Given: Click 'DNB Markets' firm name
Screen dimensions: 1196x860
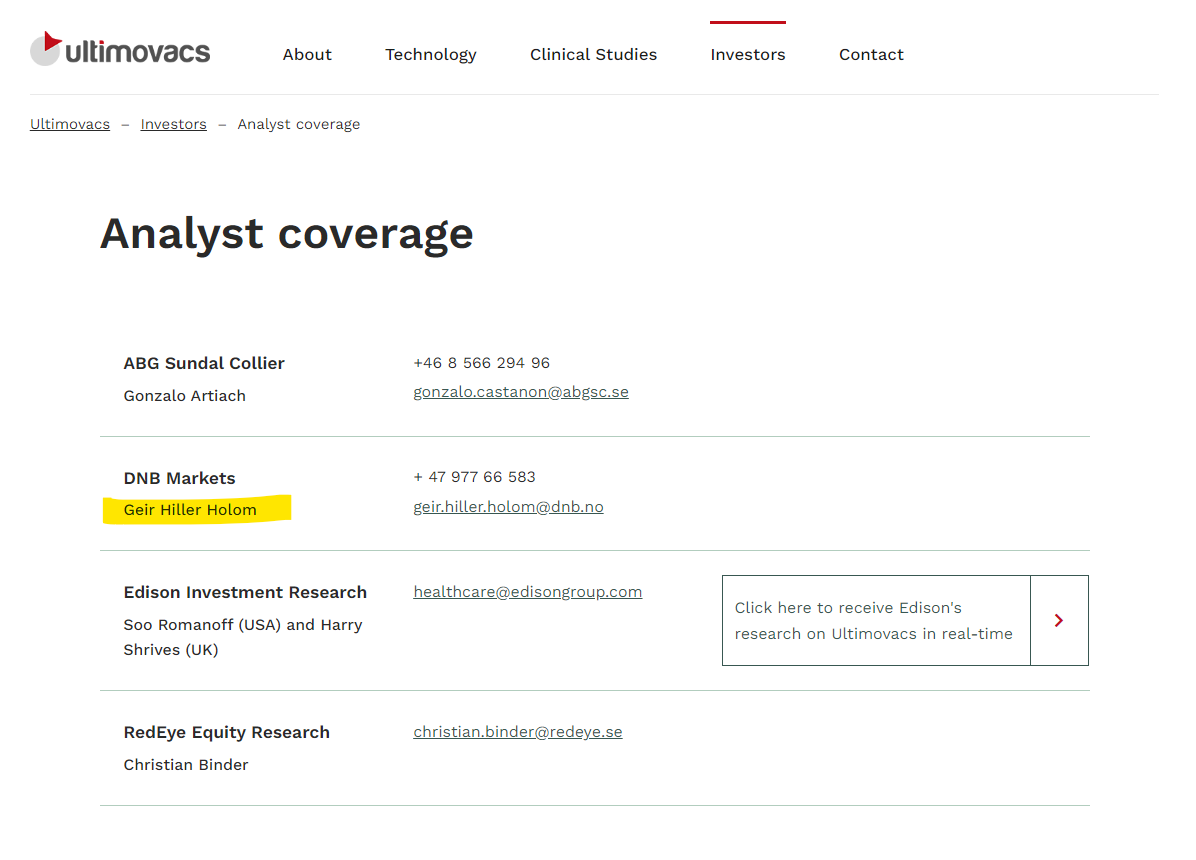Looking at the screenshot, I should pyautogui.click(x=179, y=478).
